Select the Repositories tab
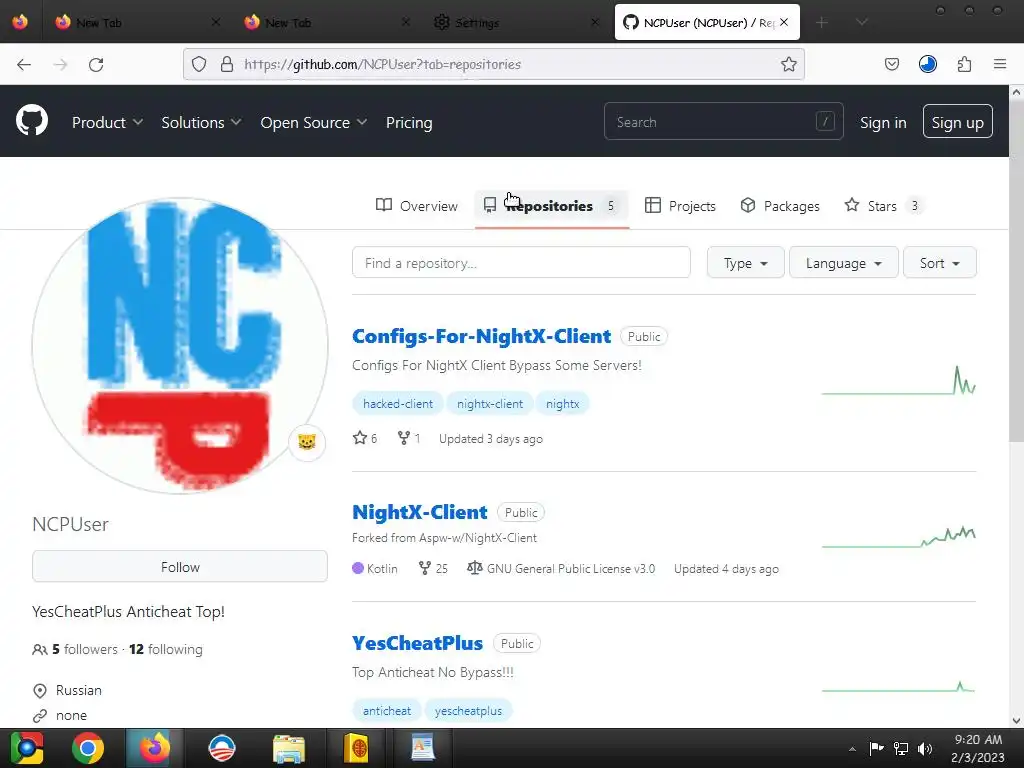This screenshot has height=768, width=1024. 551,206
